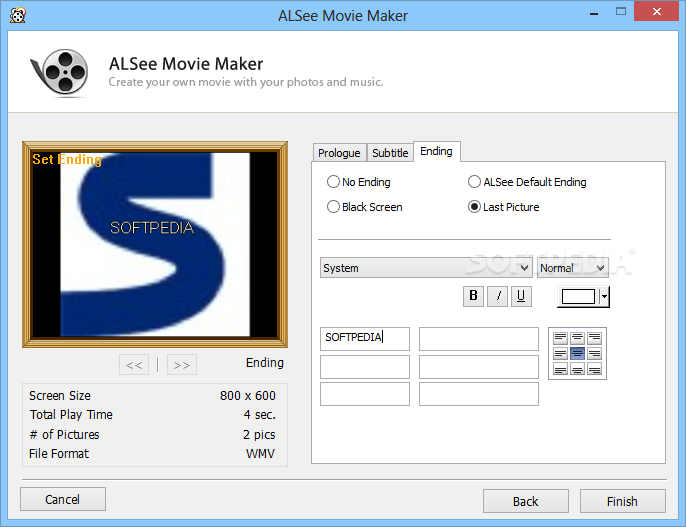Viewport: 686px width, 527px height.
Task: Go to next preview with >> button
Action: 182,365
